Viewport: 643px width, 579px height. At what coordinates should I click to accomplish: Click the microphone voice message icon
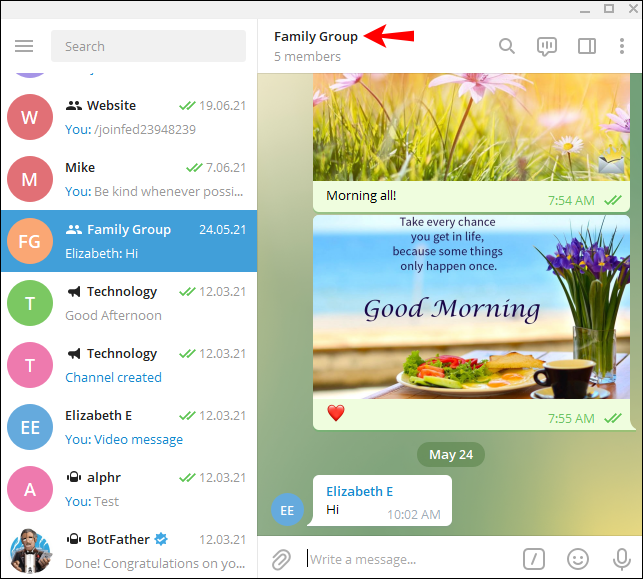click(x=621, y=559)
